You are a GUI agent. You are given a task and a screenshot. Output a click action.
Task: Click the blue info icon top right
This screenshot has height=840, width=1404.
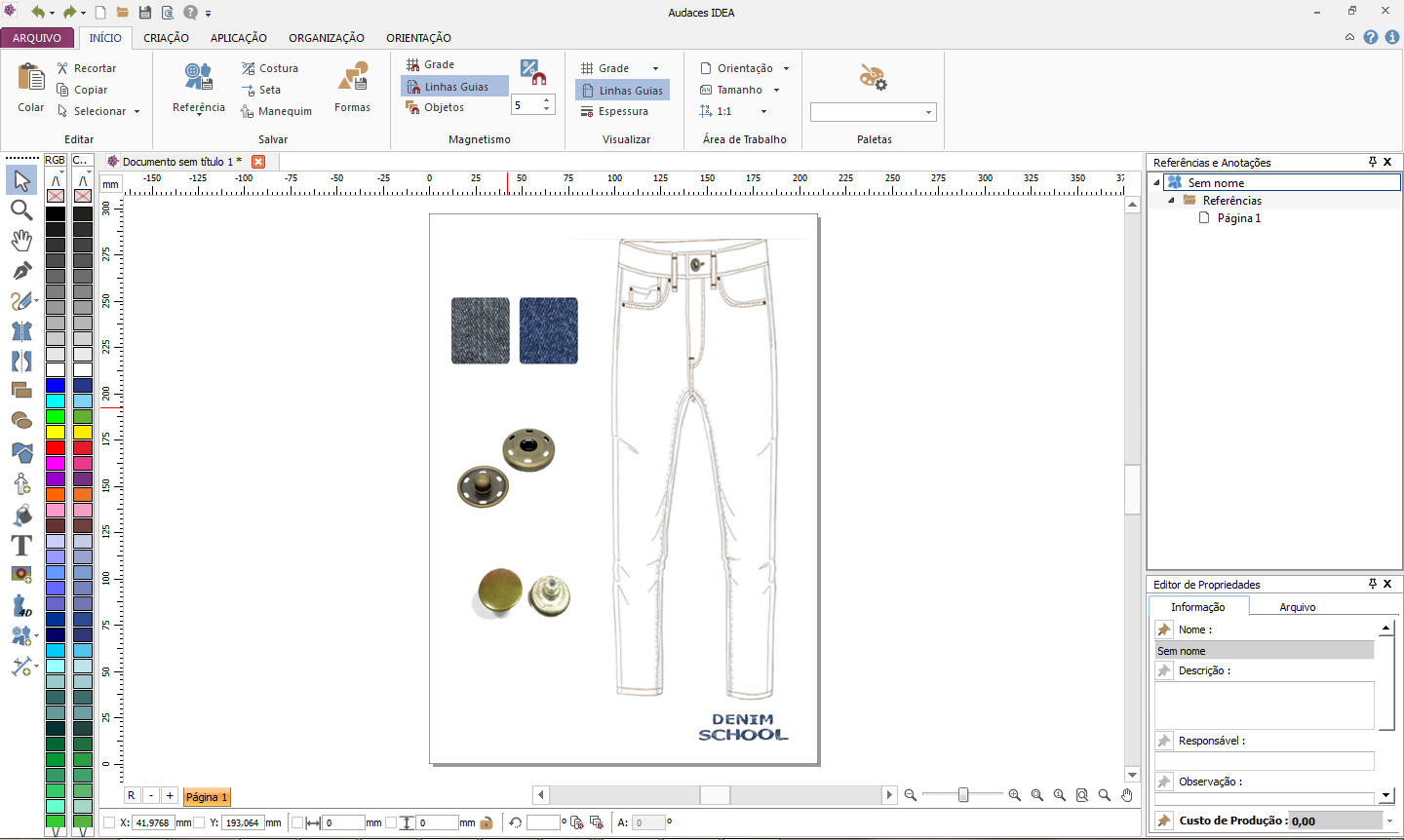(x=1392, y=37)
